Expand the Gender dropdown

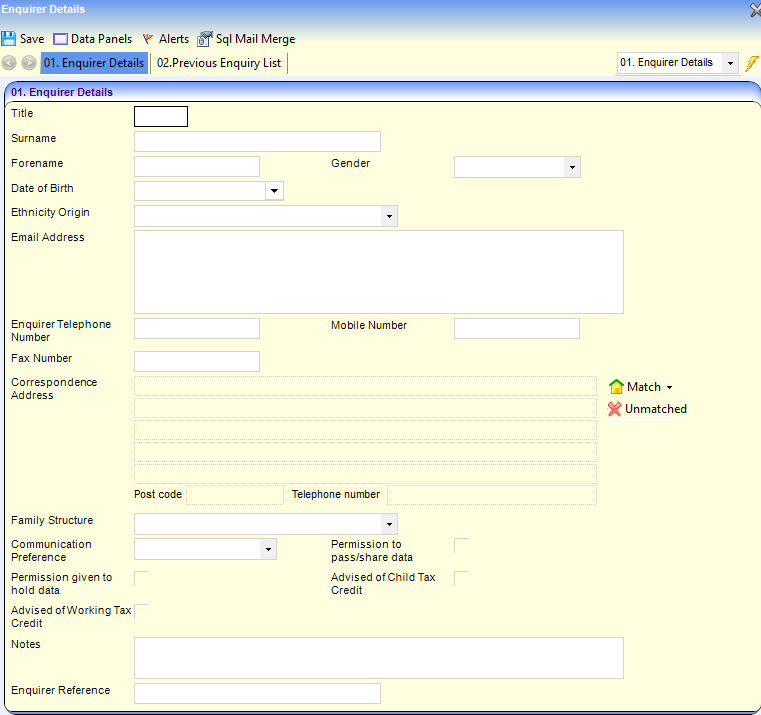(x=571, y=168)
